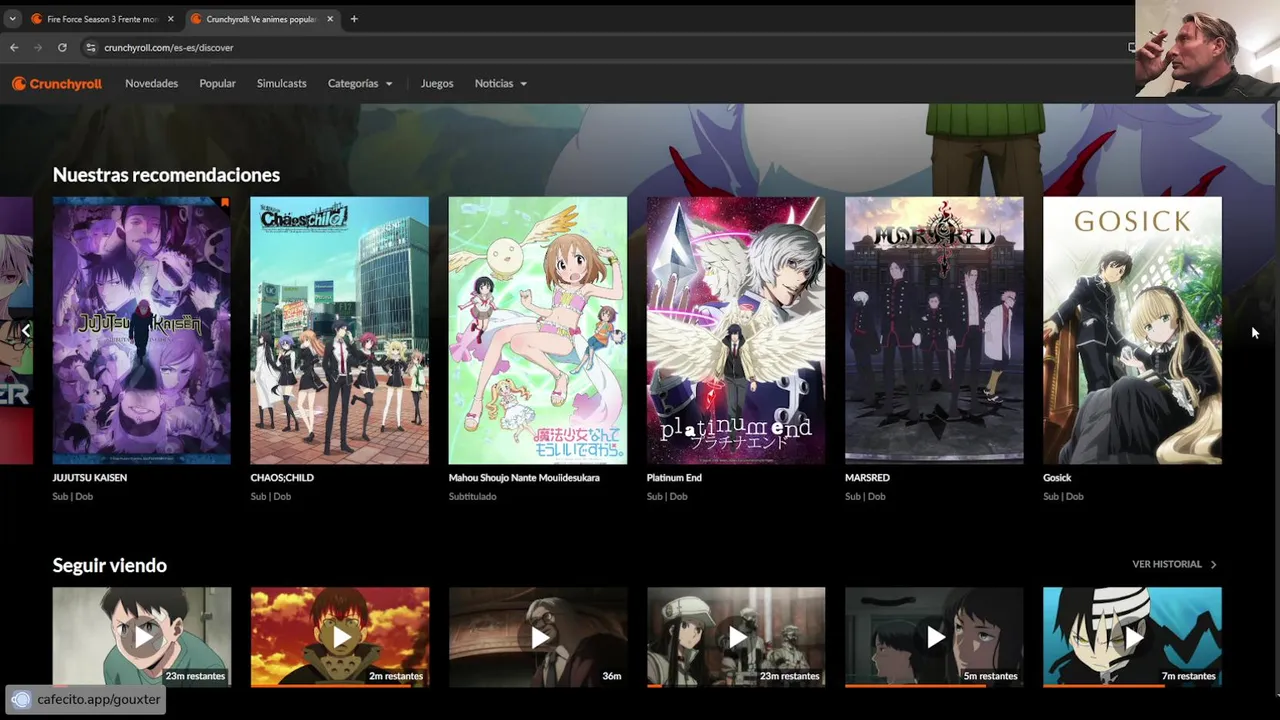This screenshot has width=1280, height=720.
Task: Open the Mahou Shoujo Nante Mouiidesukara poster
Action: click(x=537, y=330)
